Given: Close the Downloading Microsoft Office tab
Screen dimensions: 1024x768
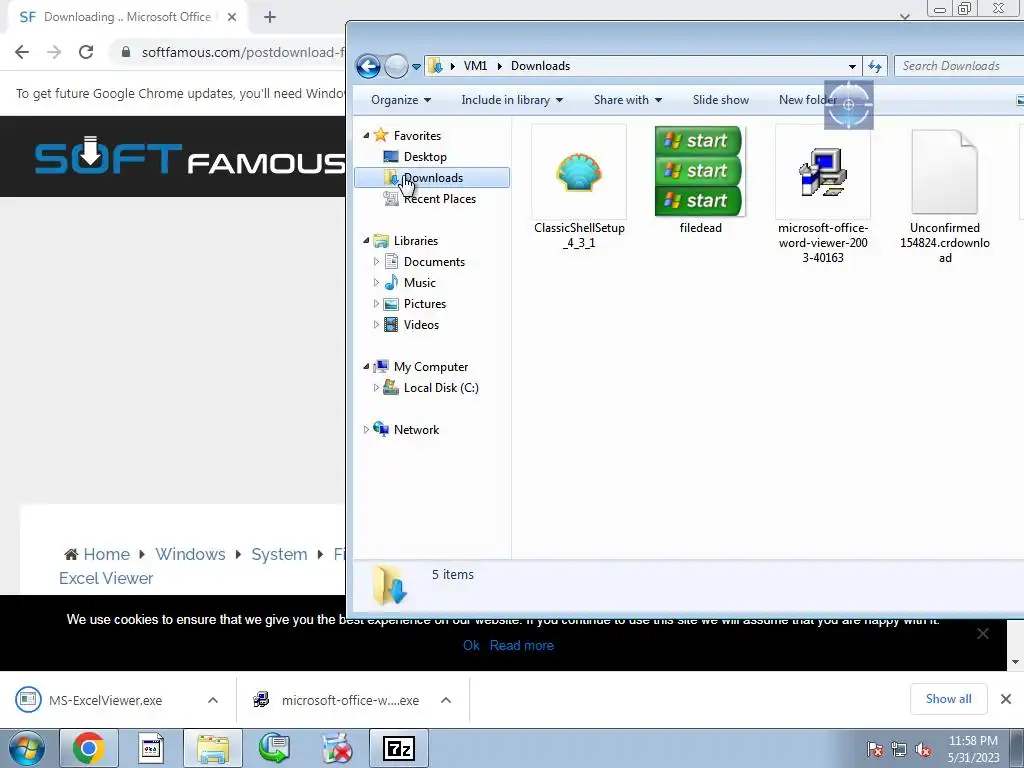Looking at the screenshot, I should tap(232, 18).
